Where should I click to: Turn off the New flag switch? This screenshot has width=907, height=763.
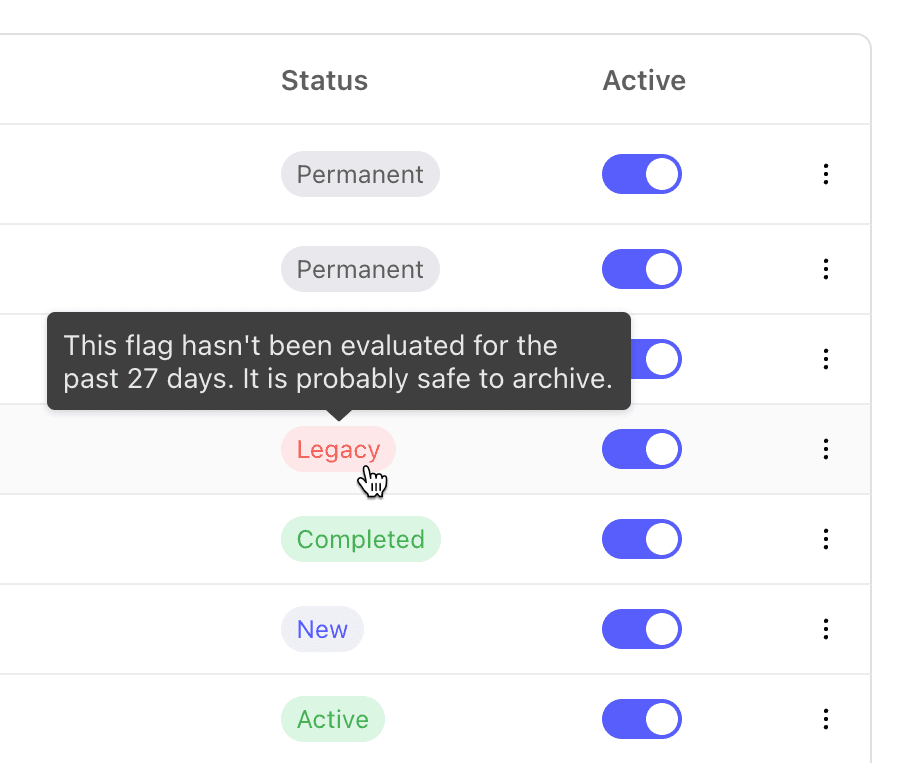641,629
